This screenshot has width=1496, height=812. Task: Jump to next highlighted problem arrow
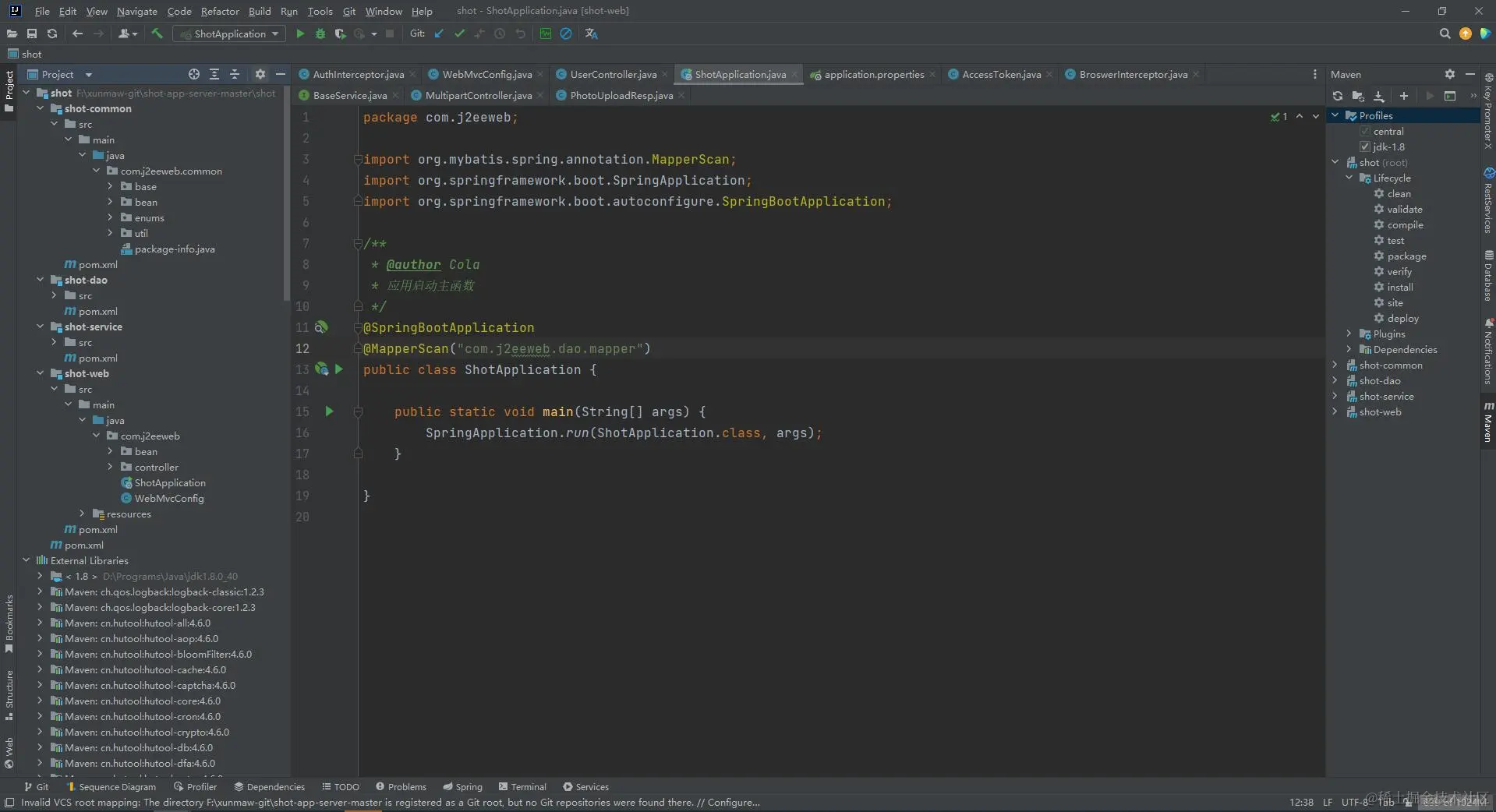click(1316, 116)
